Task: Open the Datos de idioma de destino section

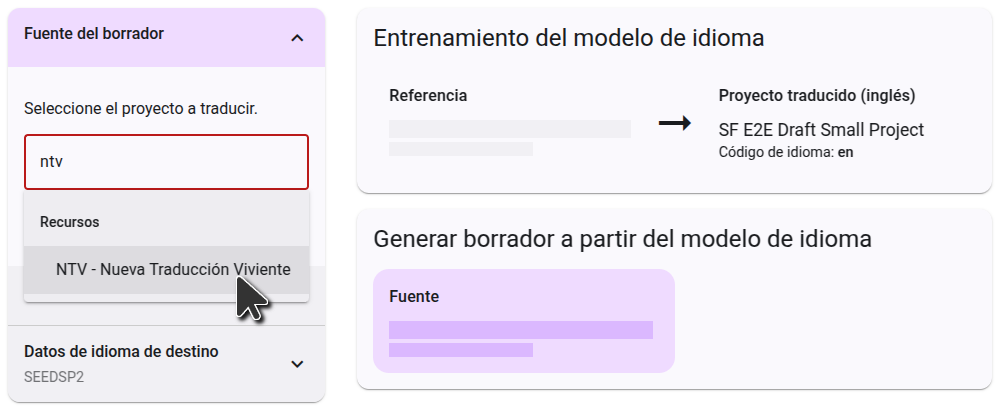Action: [166, 364]
